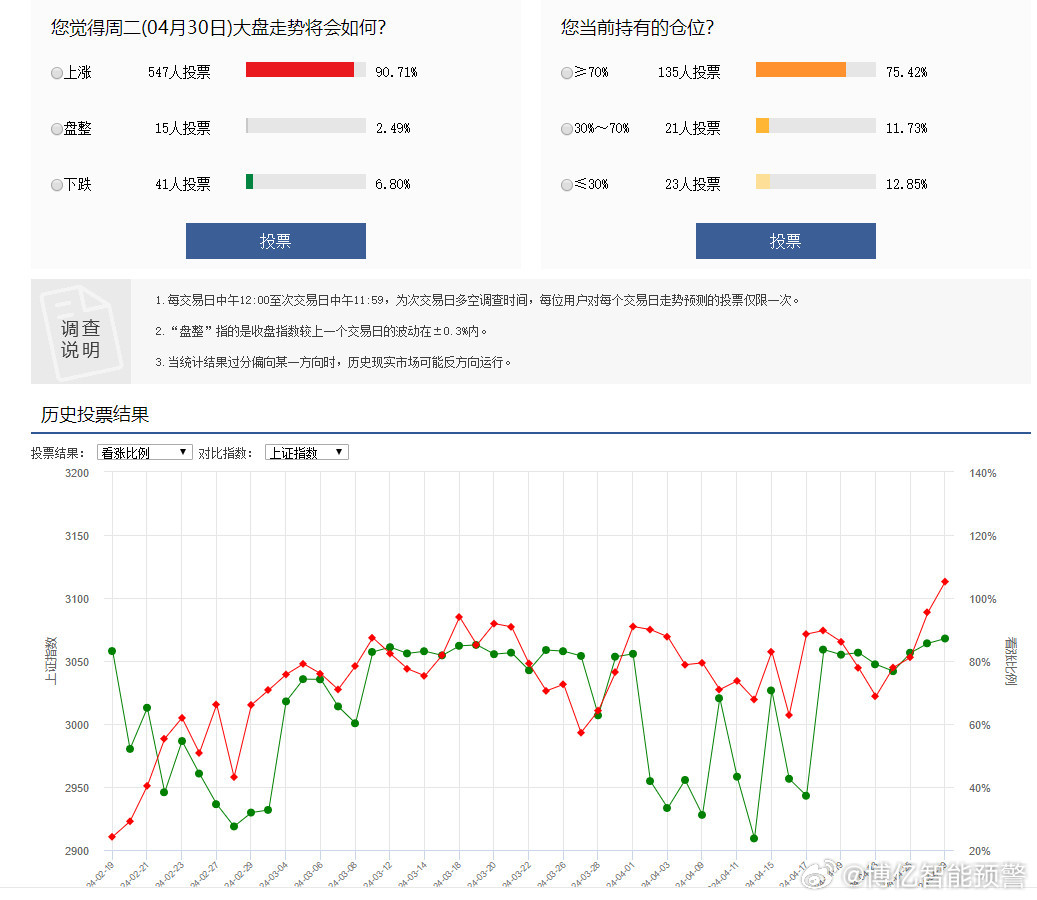Click the right 投票 vote button
The image size is (1037, 900).
785,241
